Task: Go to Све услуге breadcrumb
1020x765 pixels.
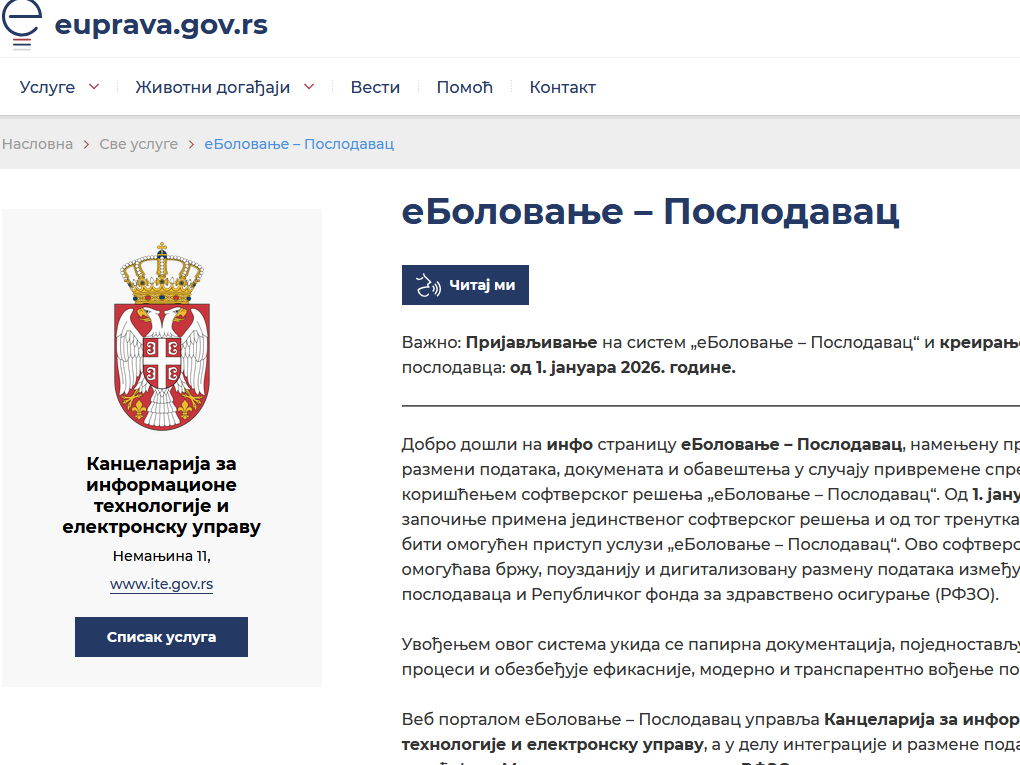Action: [138, 144]
